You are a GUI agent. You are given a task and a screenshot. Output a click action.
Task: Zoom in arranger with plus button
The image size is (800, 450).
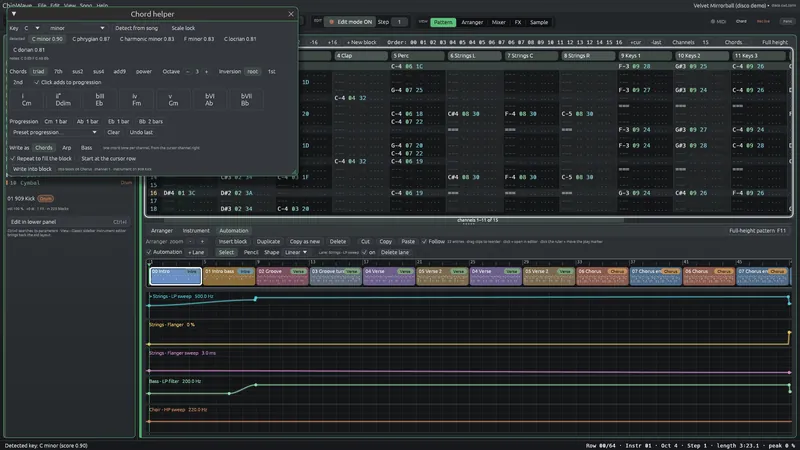(202, 242)
